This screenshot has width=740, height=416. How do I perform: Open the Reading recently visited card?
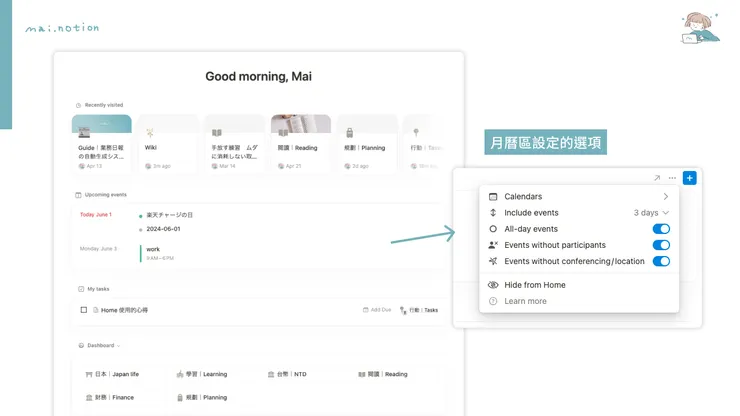(301, 144)
